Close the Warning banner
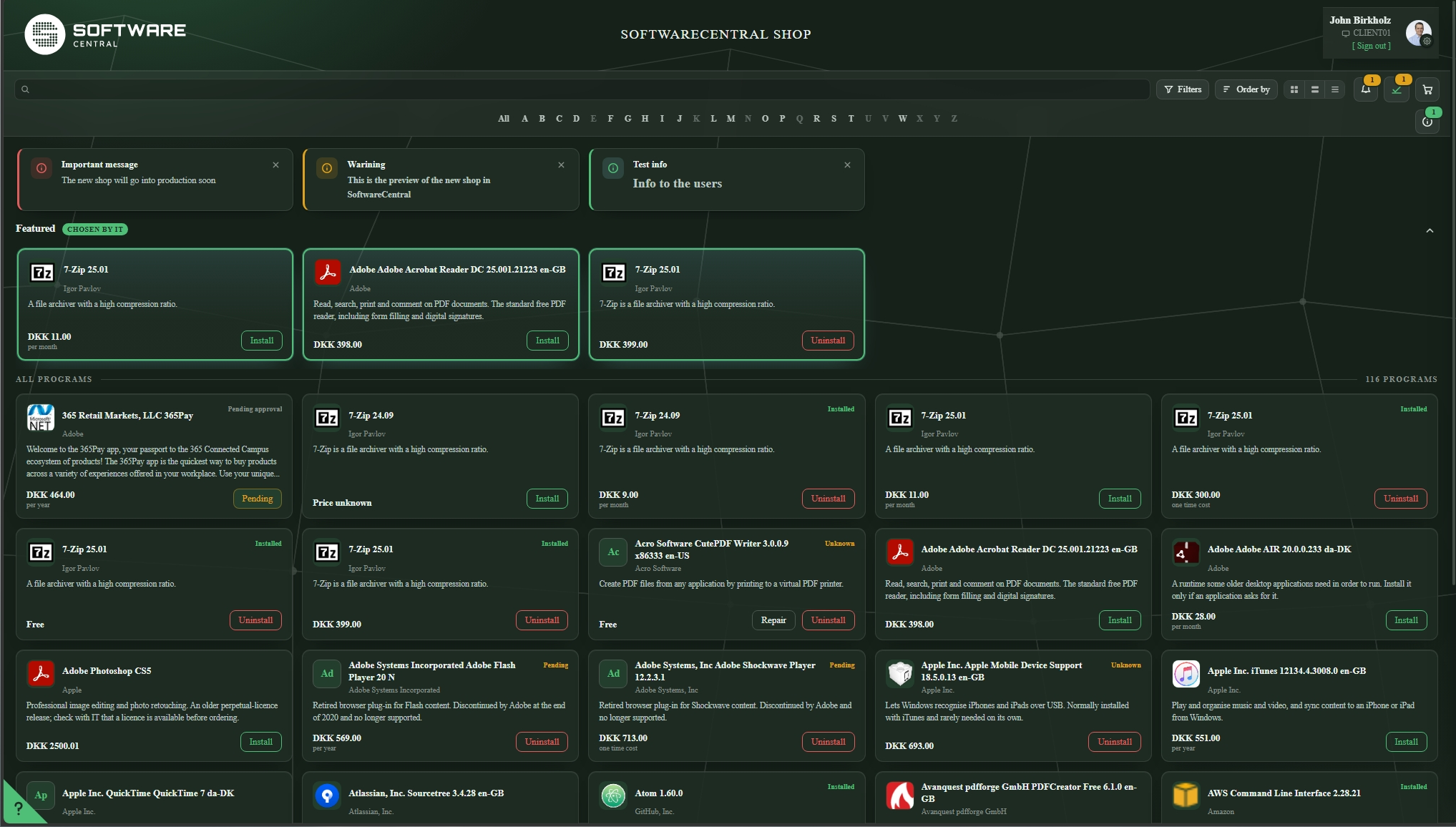The image size is (1456, 827). coord(561,165)
